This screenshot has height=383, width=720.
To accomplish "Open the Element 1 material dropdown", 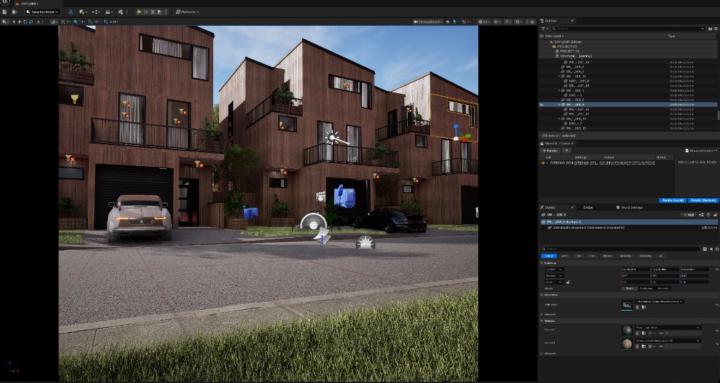I will 669,341.
